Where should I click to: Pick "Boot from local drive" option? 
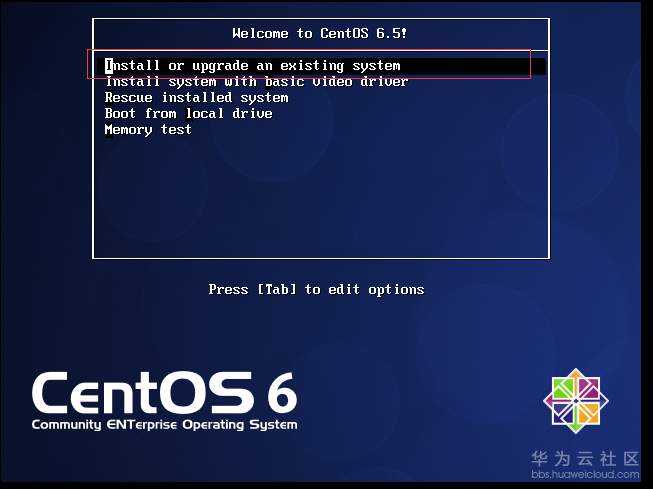(188, 114)
